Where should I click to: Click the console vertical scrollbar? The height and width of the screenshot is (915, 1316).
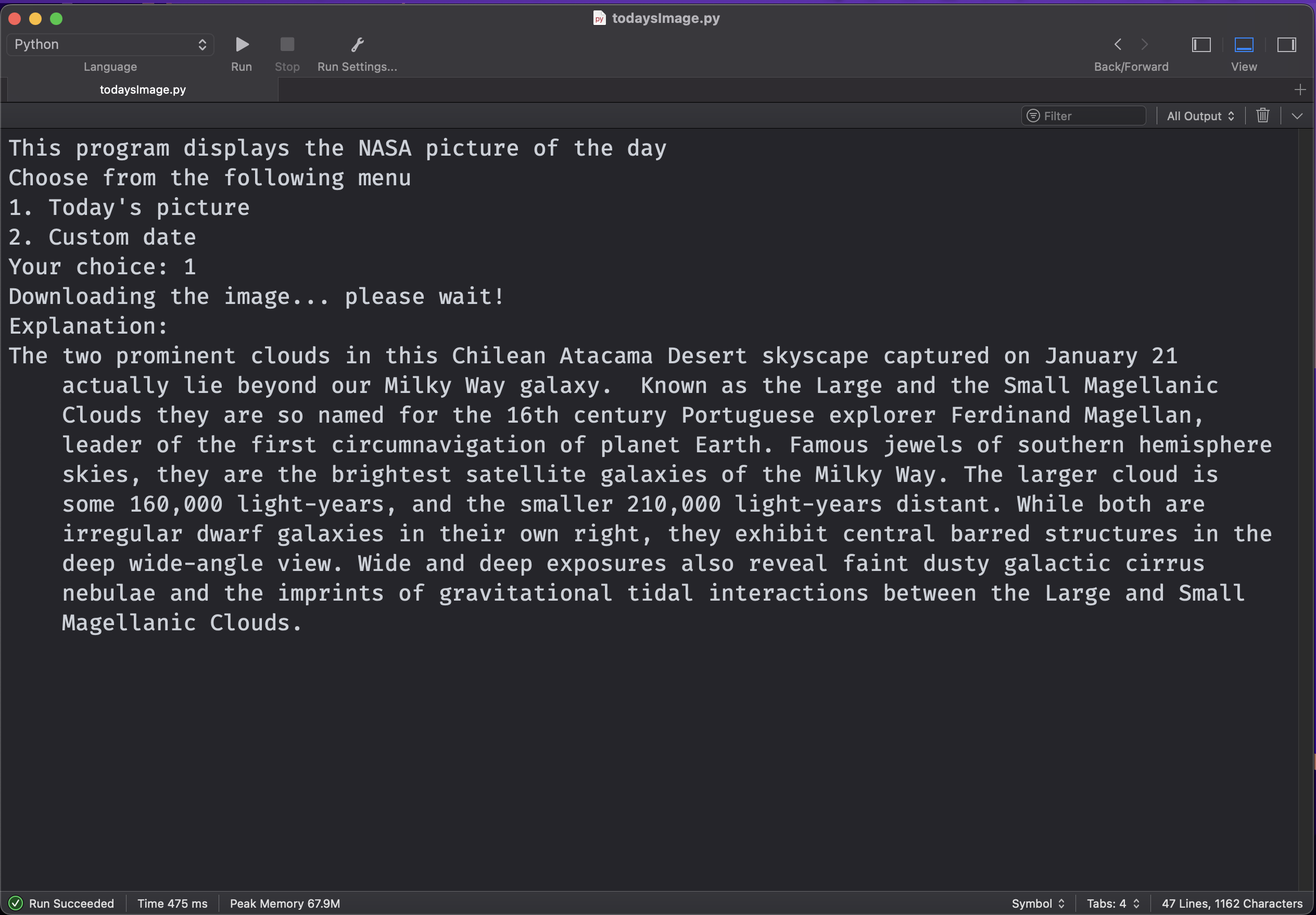1306,510
